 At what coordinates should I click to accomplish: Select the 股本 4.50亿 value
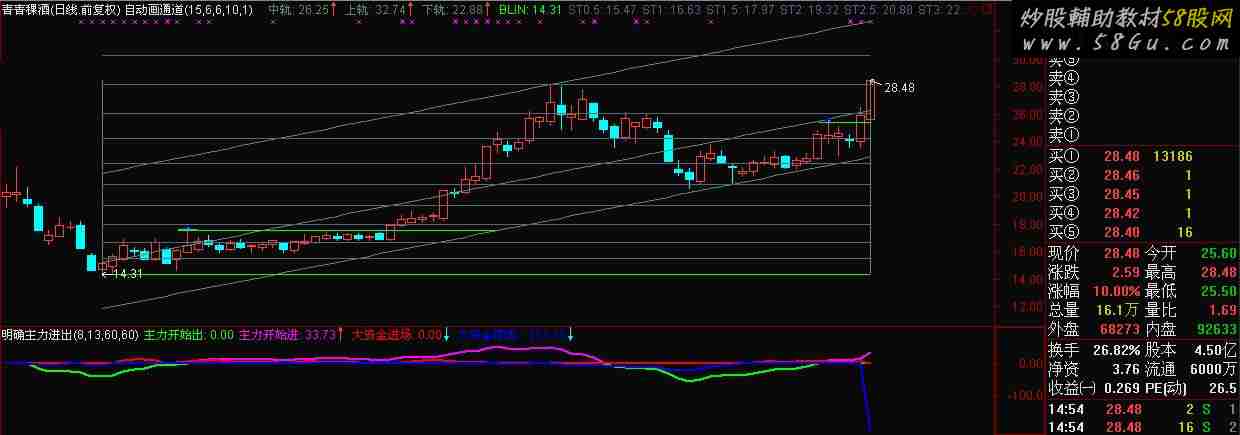click(x=1217, y=349)
